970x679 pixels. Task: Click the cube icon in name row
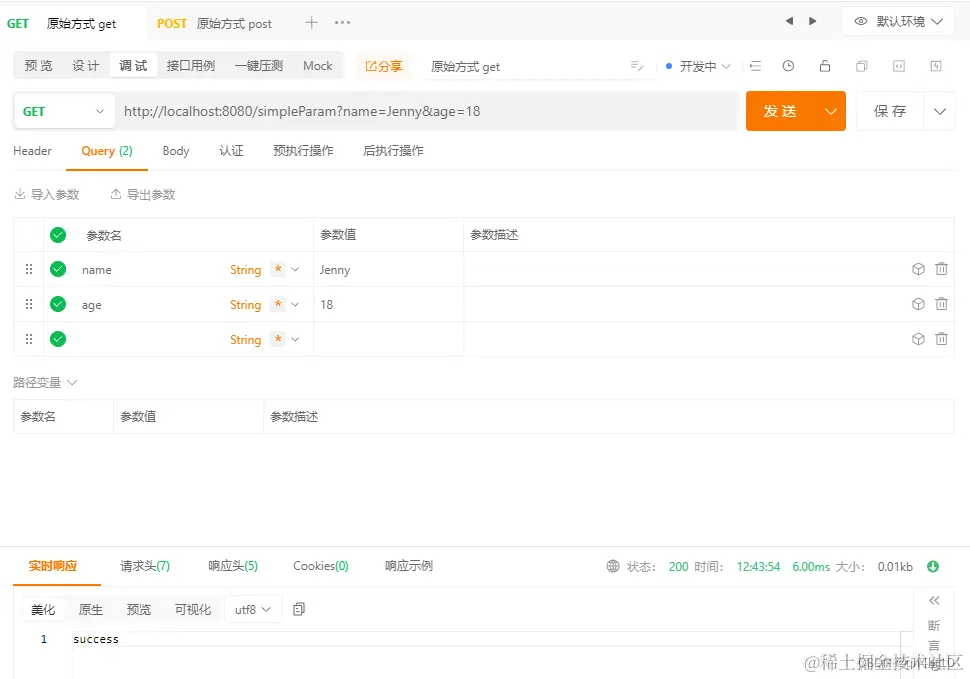[x=918, y=269]
